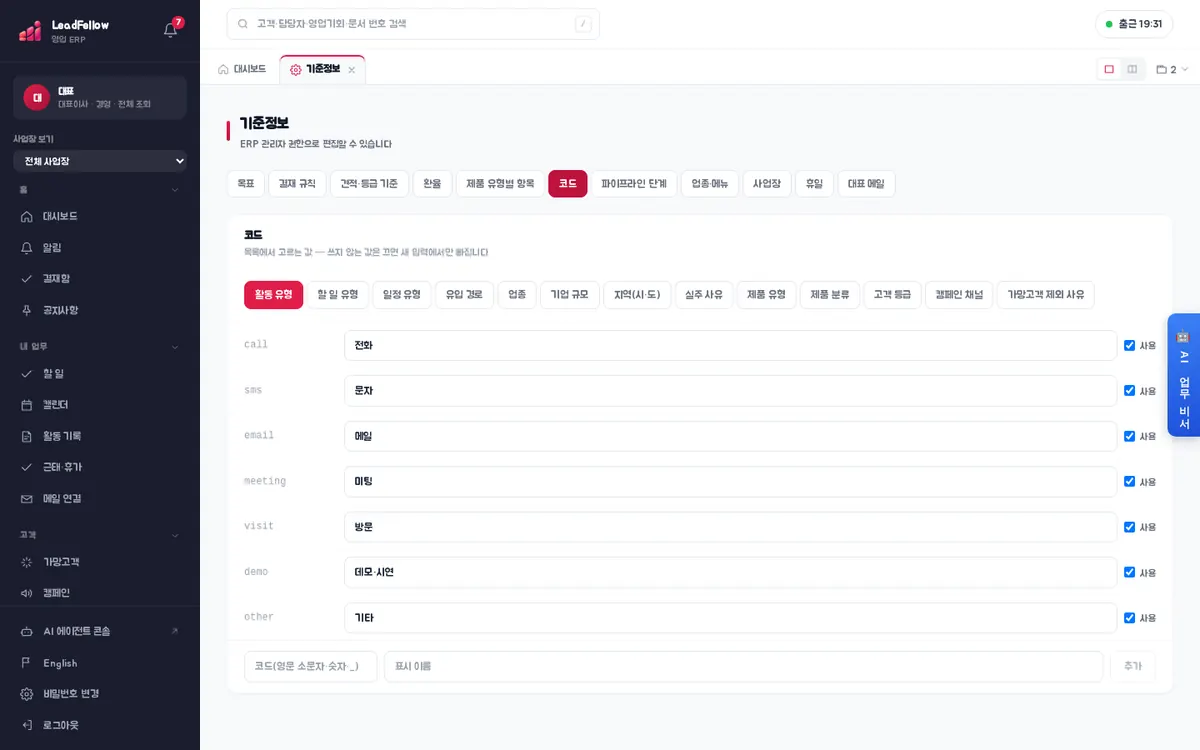The width and height of the screenshot is (1200, 750).
Task: Switch to split-pane layout icon
Action: (1132, 69)
